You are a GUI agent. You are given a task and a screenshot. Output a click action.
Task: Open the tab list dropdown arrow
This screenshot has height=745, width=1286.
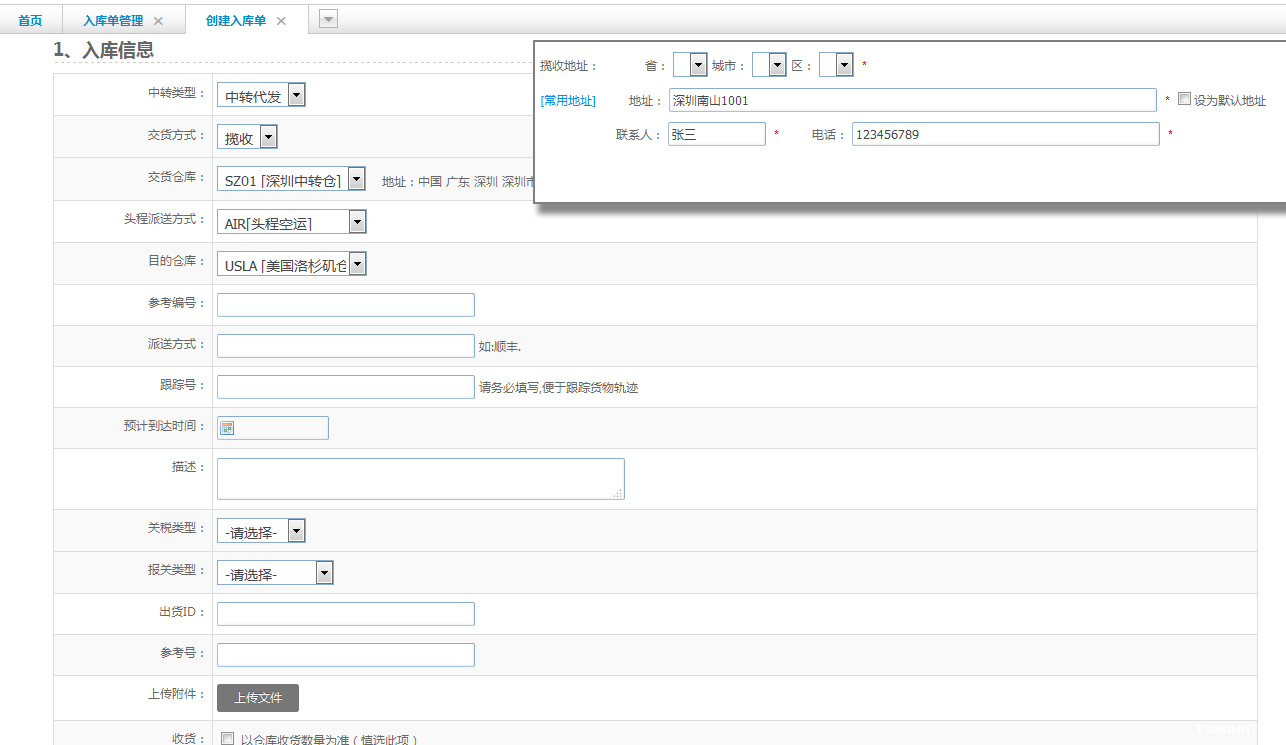point(328,19)
